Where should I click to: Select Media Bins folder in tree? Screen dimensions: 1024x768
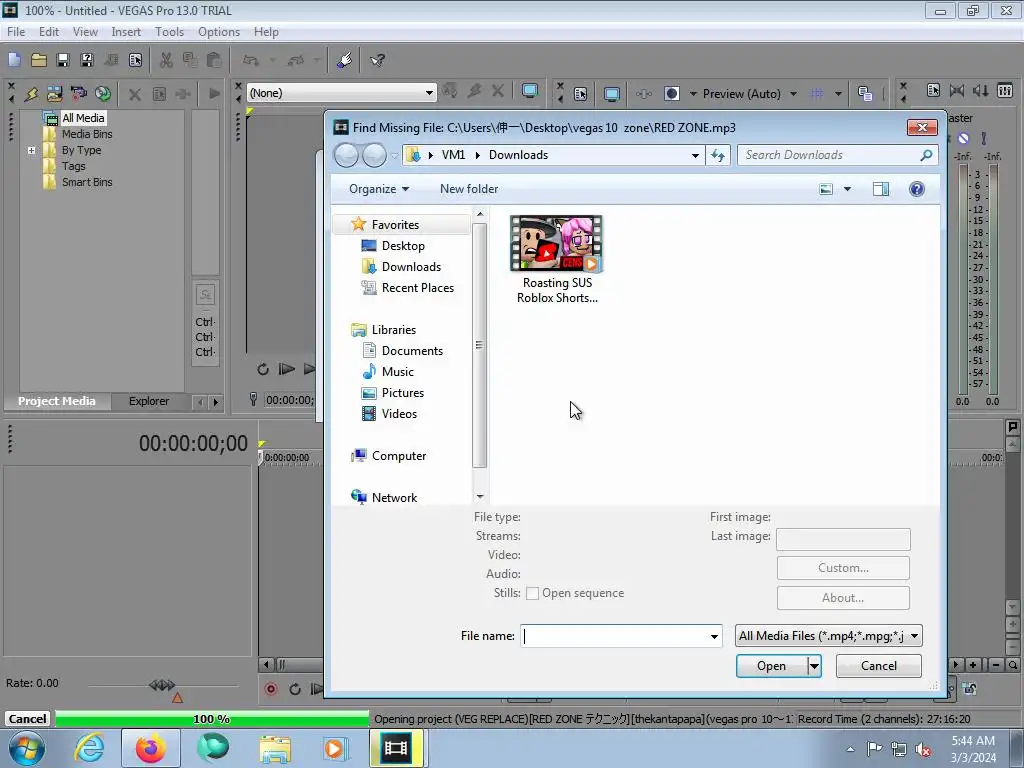tap(87, 134)
